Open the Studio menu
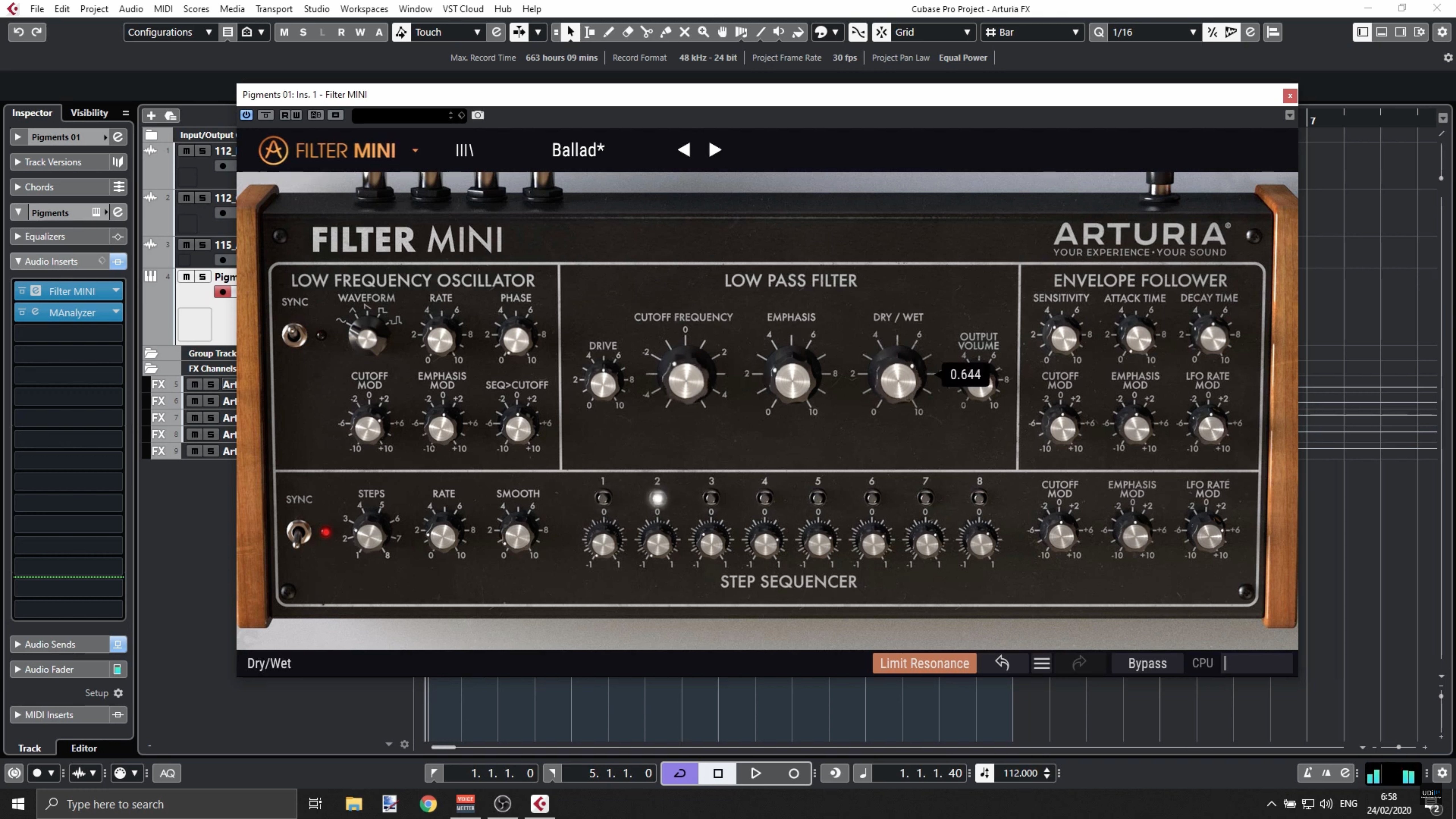Screen dimensions: 1456x819 point(317,9)
